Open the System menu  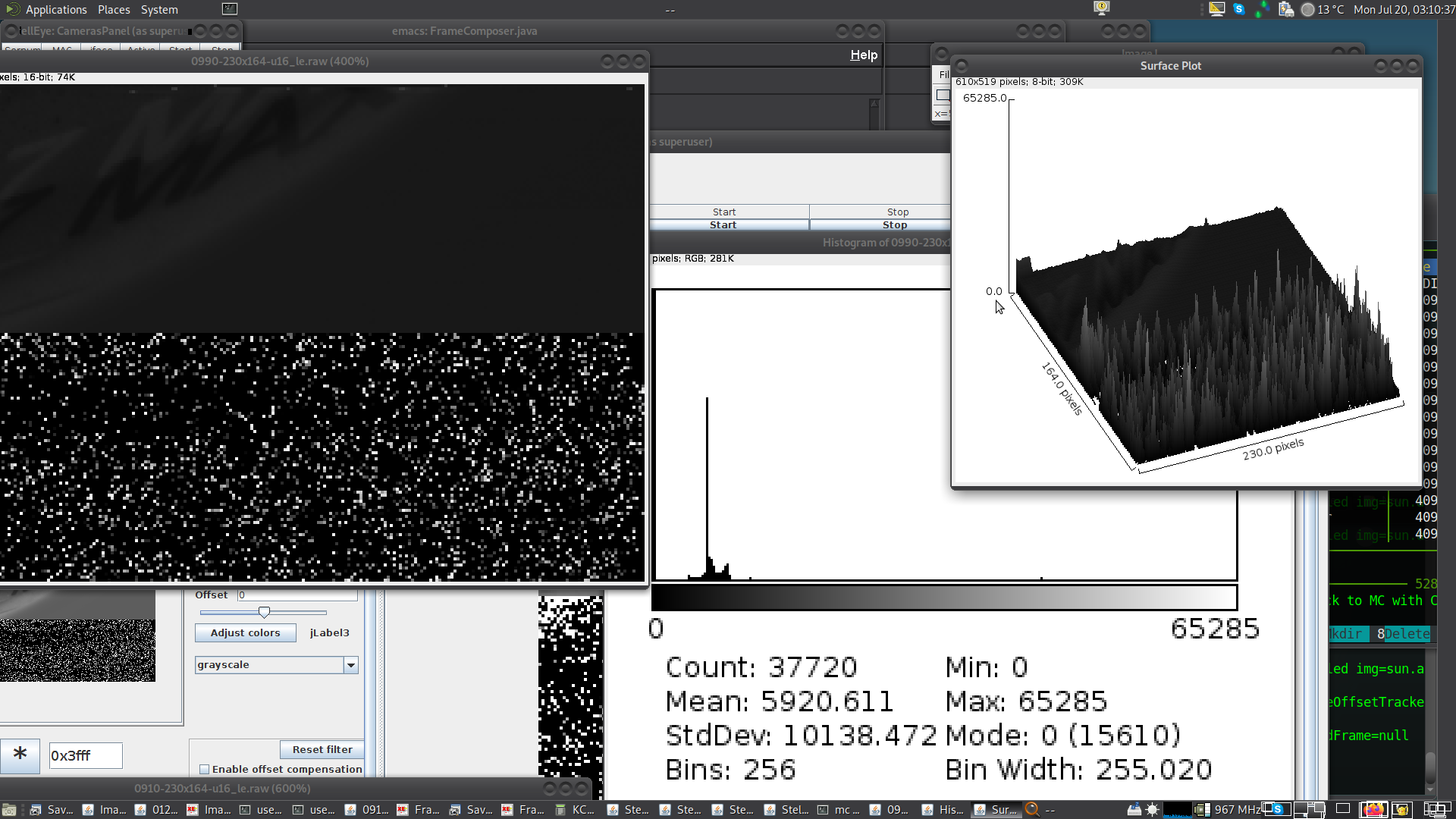159,10
